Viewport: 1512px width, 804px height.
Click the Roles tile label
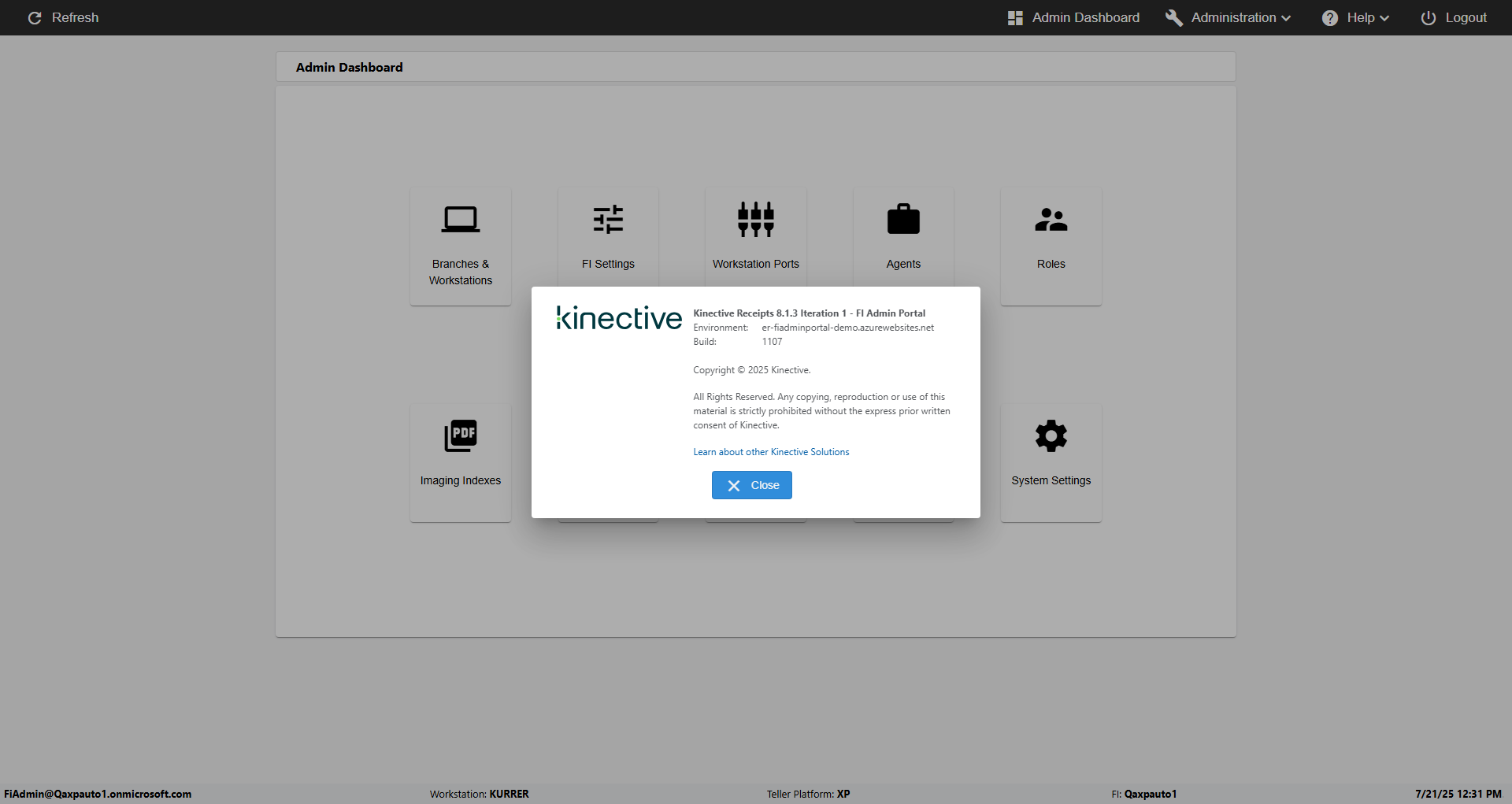[x=1051, y=264]
